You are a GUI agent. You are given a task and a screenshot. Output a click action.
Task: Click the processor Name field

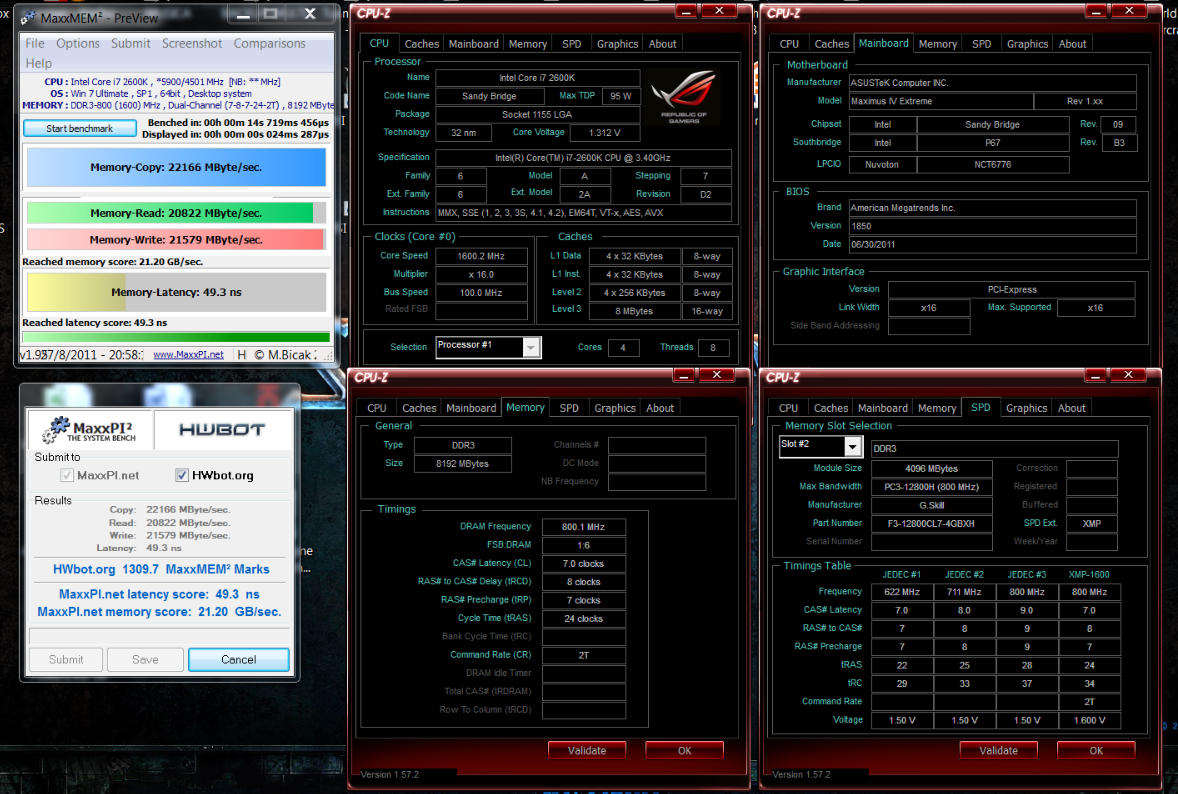tap(537, 77)
